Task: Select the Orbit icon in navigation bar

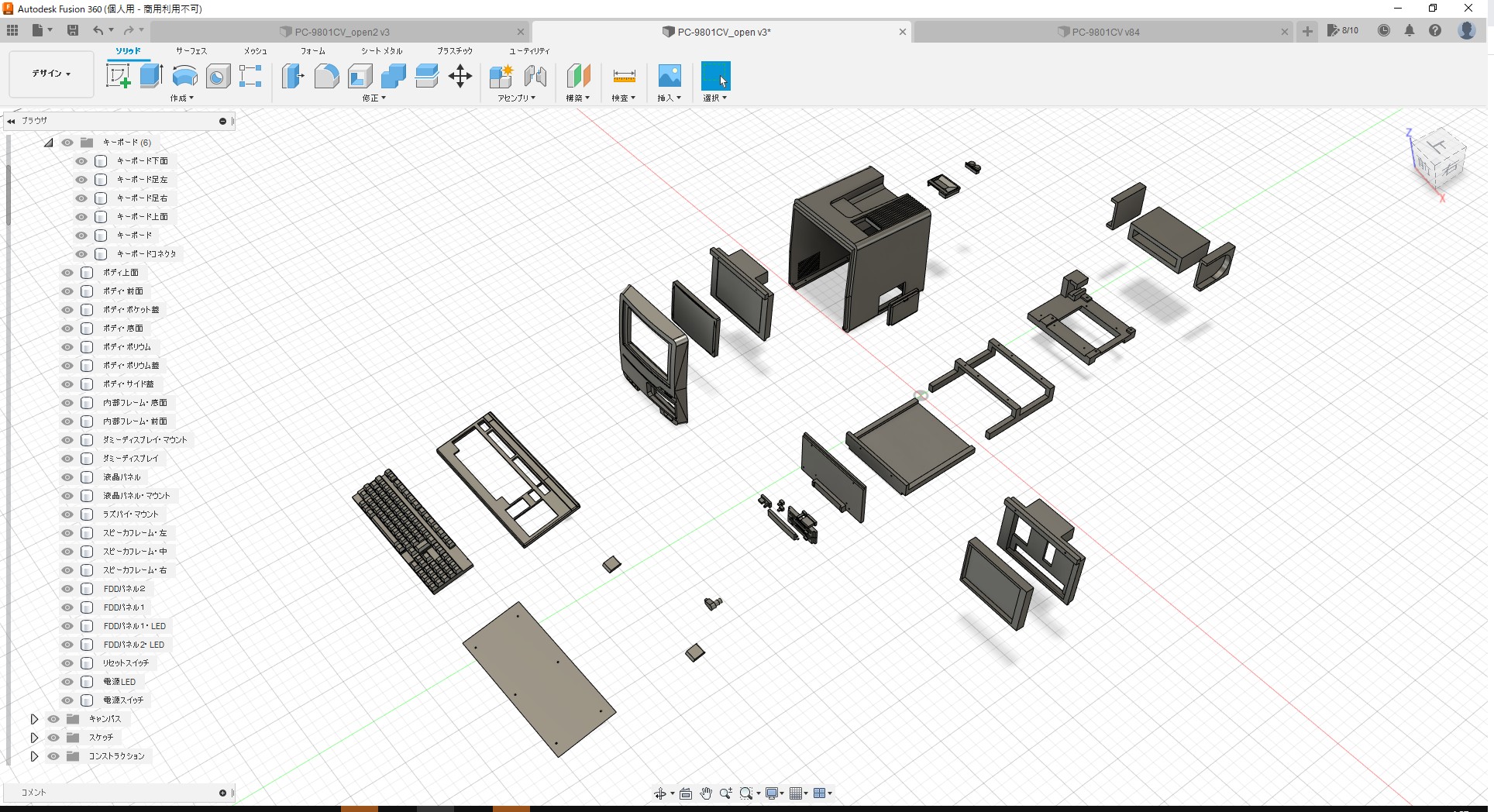Action: coord(661,793)
